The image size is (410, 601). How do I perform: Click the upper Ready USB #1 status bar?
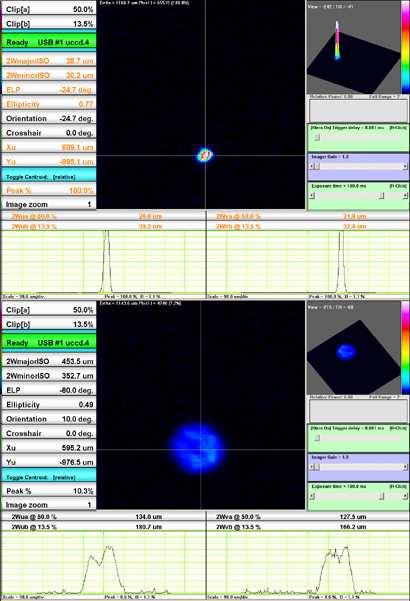pyautogui.click(x=49, y=42)
